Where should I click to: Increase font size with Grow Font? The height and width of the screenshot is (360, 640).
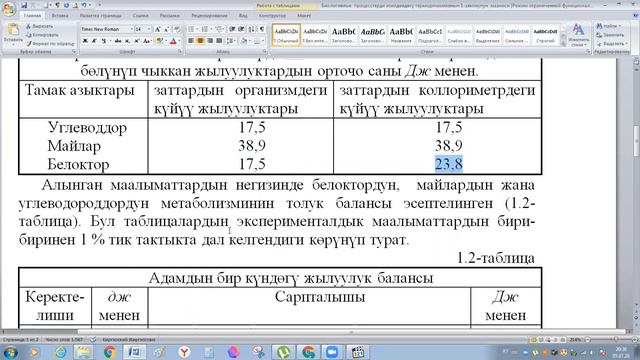coord(157,29)
